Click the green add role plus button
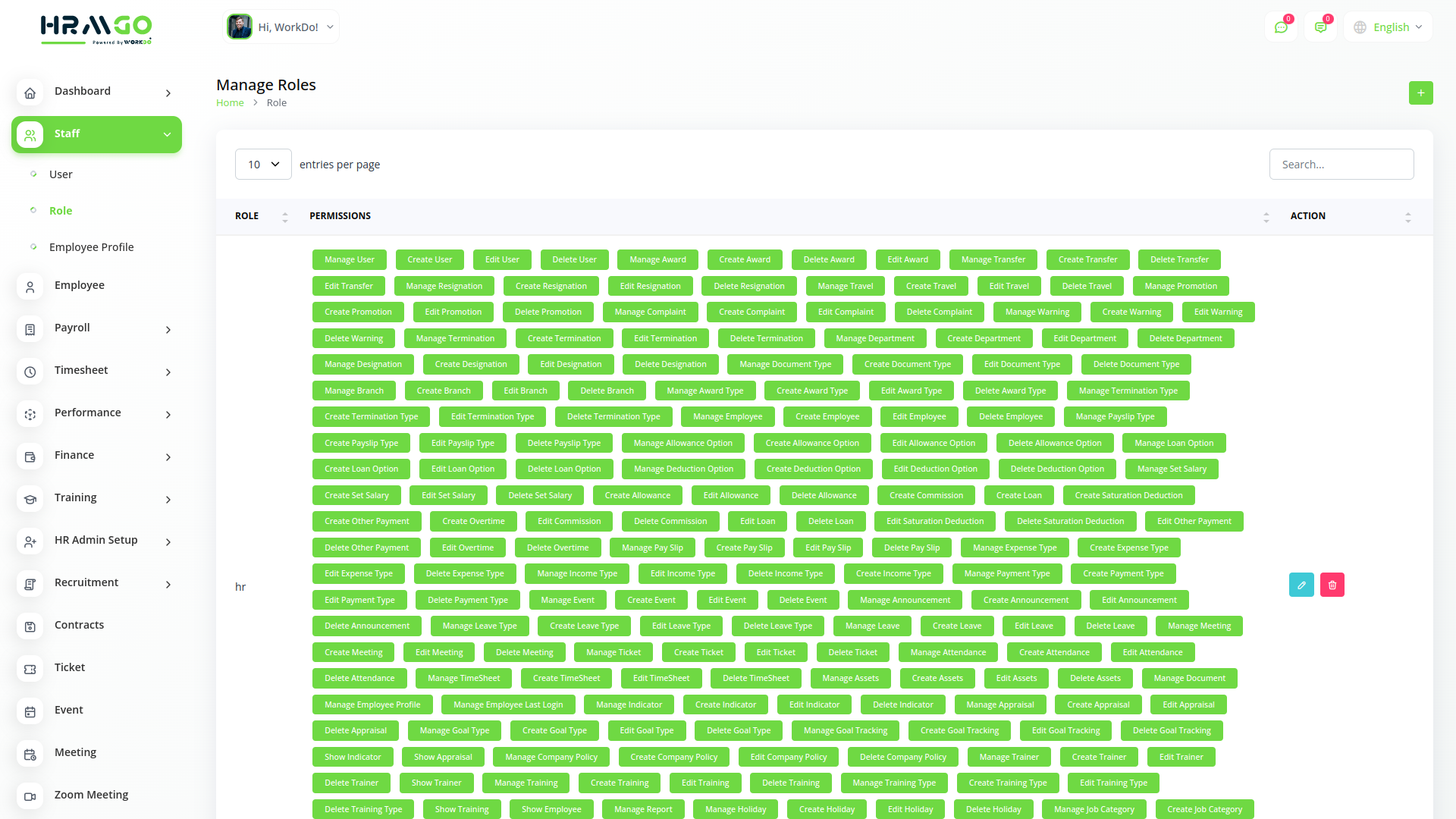 [1420, 93]
